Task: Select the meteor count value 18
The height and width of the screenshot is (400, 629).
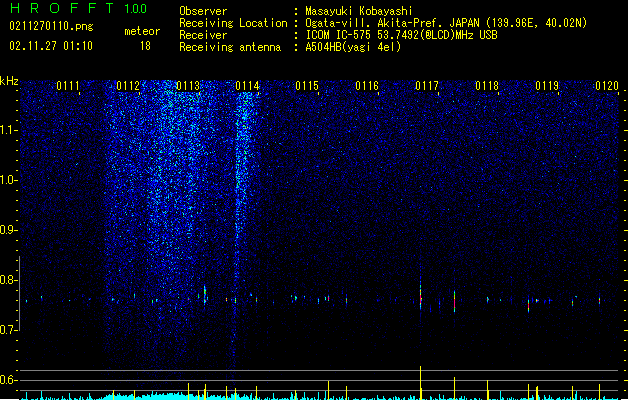Action: pyautogui.click(x=145, y=46)
